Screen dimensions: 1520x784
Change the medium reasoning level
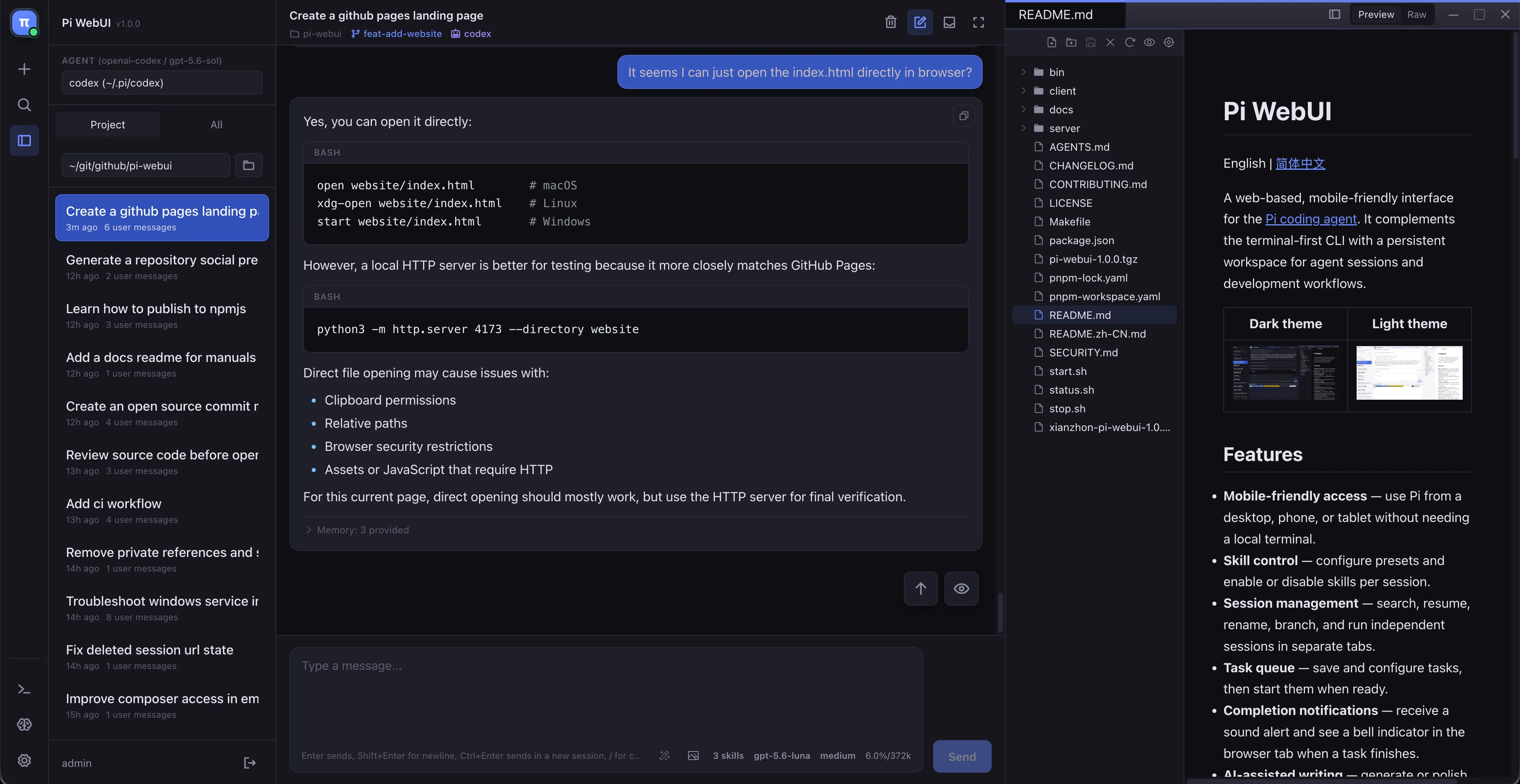click(x=837, y=756)
